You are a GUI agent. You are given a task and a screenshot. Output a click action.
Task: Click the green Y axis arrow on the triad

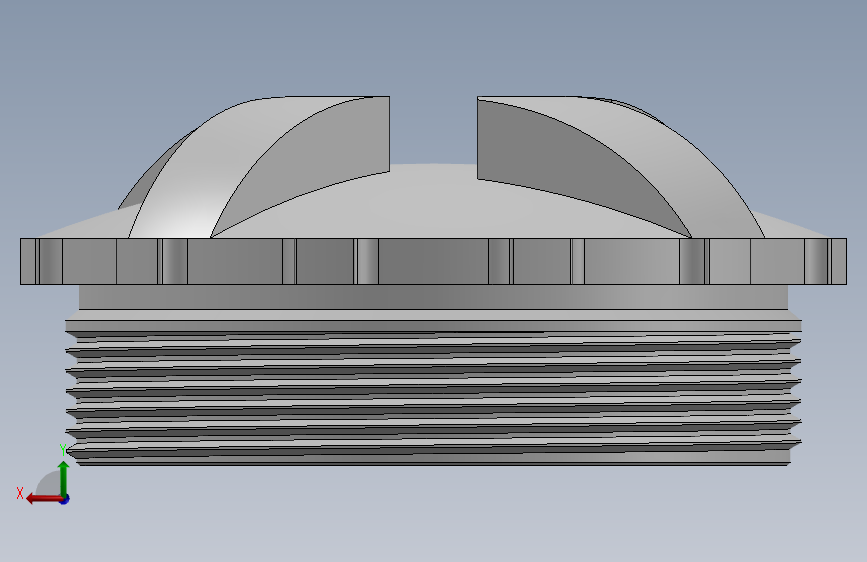[x=64, y=478]
